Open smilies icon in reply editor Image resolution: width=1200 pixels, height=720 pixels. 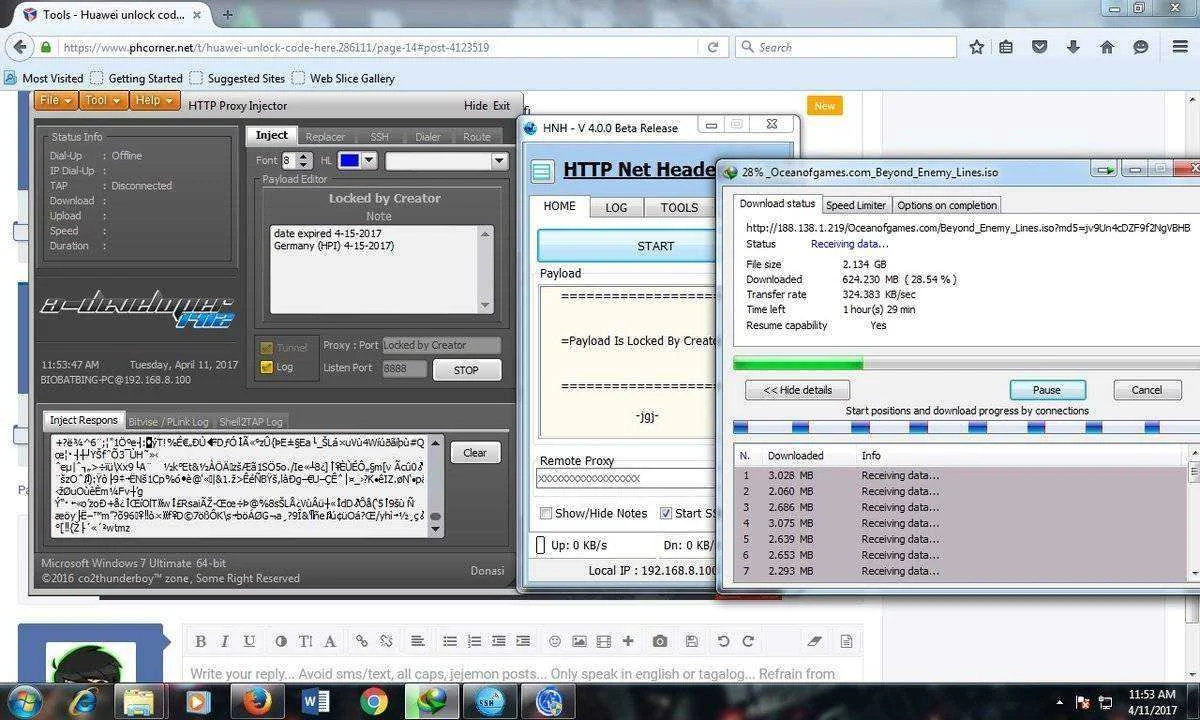coord(555,641)
